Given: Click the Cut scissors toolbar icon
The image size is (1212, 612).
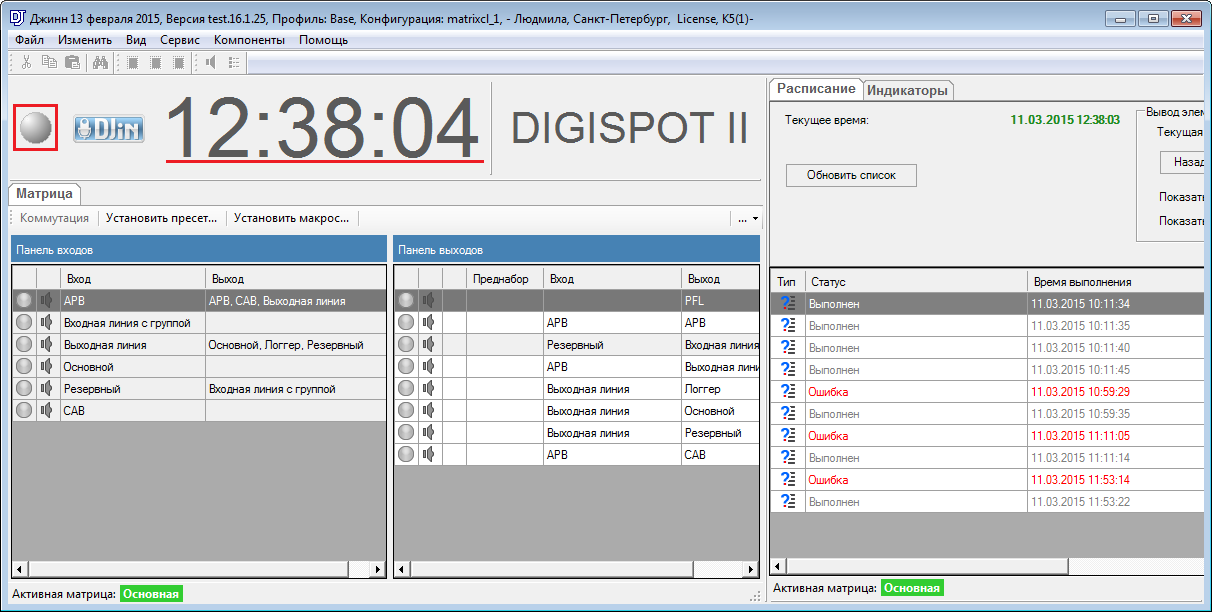Looking at the screenshot, I should pos(26,62).
